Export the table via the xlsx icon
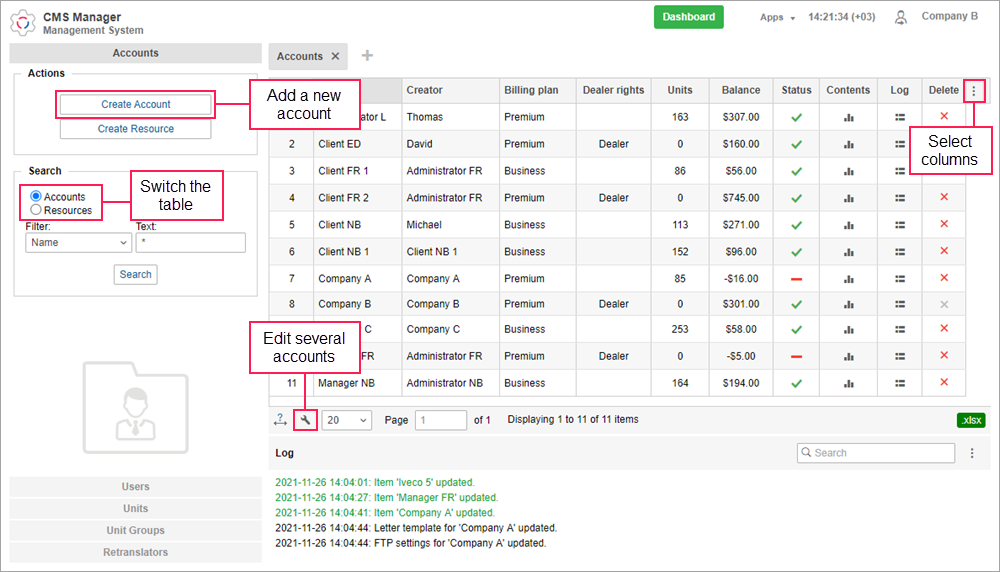The width and height of the screenshot is (1000, 572). click(x=971, y=420)
